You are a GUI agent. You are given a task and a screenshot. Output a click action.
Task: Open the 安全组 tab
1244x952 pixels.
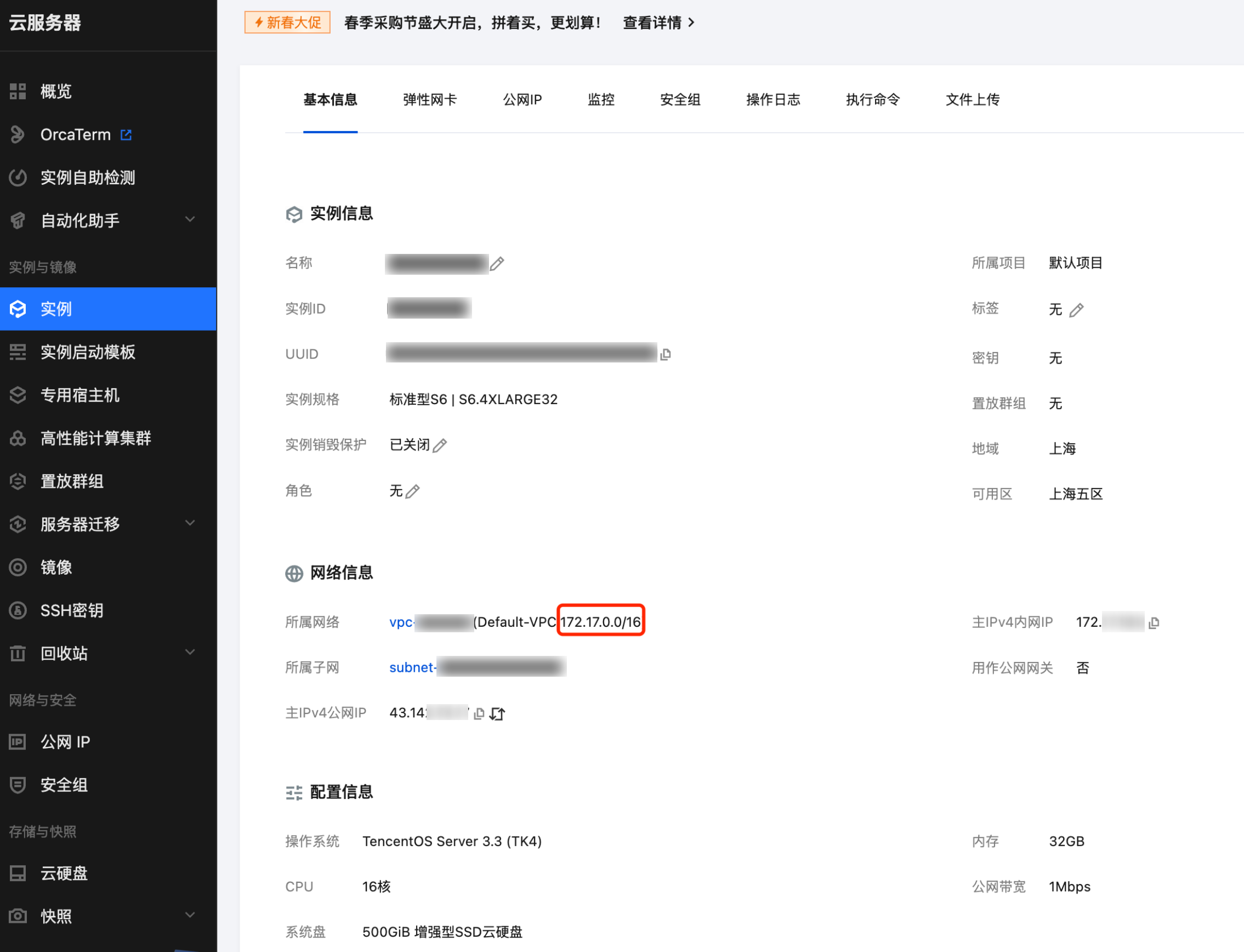(x=680, y=100)
